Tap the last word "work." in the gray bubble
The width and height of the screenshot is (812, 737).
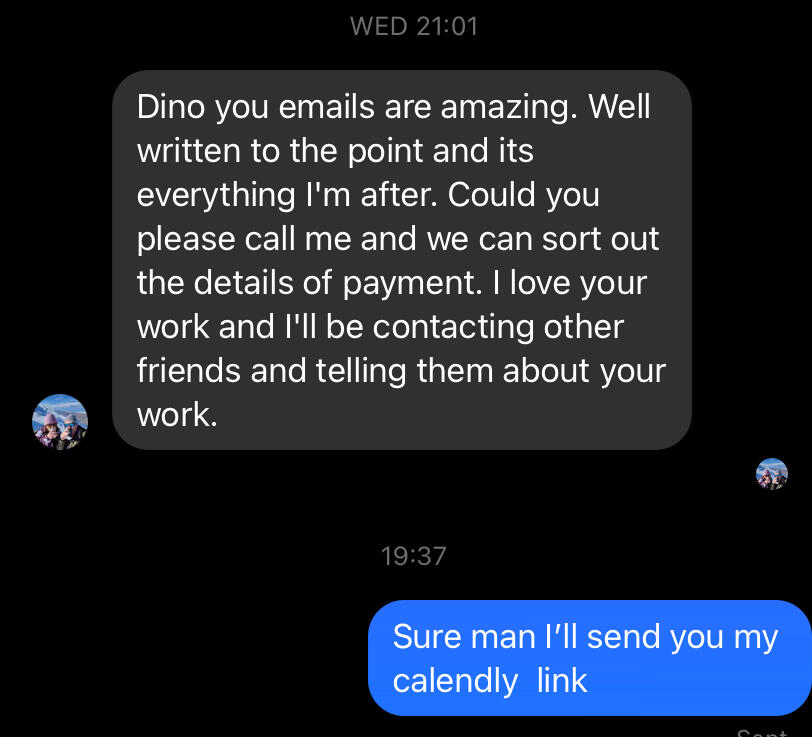(177, 414)
